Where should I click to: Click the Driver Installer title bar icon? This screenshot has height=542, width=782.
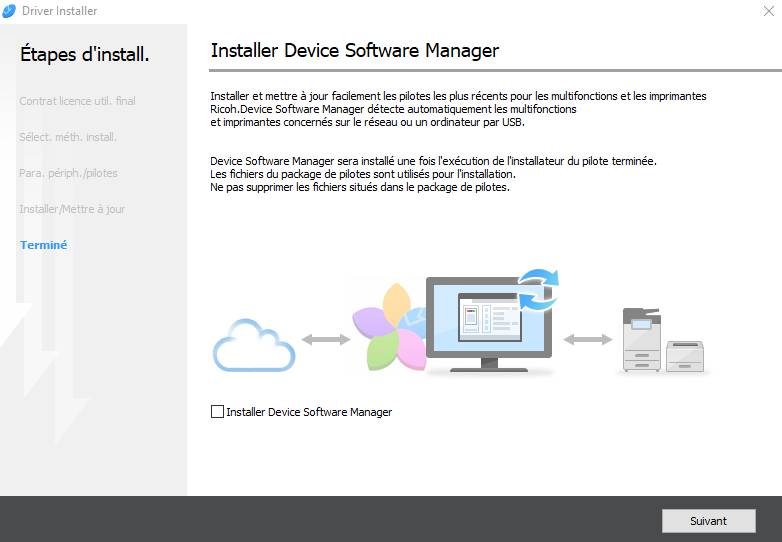coord(10,11)
